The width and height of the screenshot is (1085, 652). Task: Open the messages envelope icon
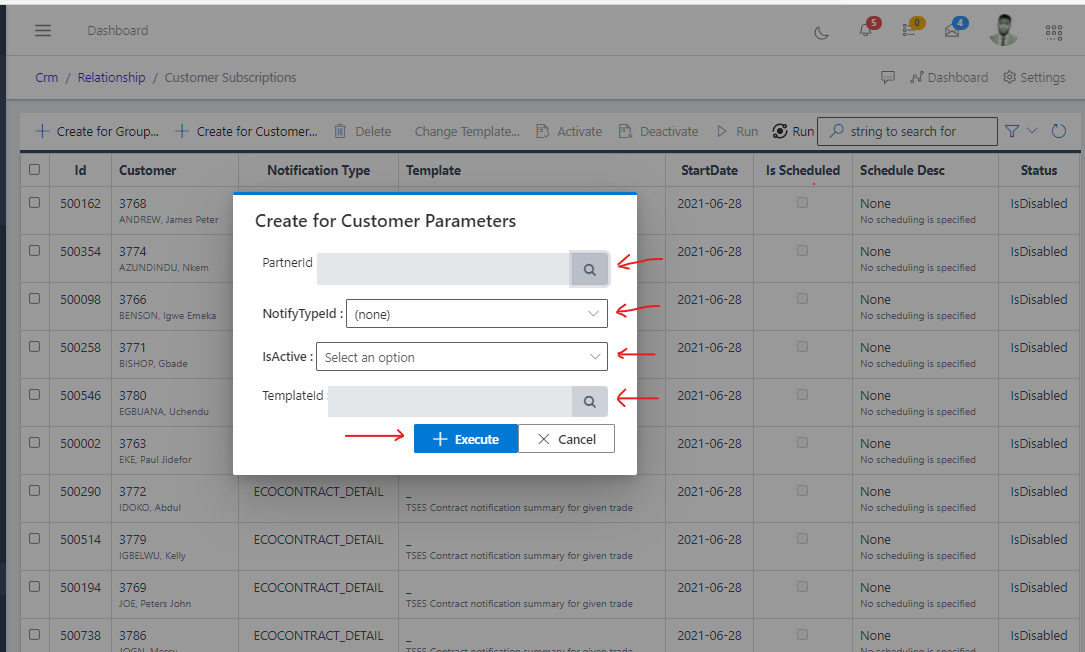point(951,32)
